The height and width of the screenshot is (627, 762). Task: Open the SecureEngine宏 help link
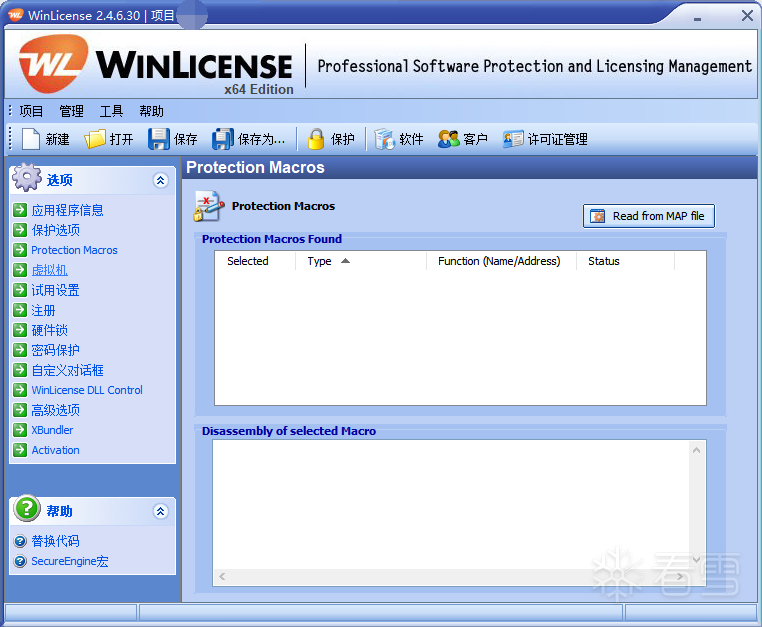coord(69,561)
